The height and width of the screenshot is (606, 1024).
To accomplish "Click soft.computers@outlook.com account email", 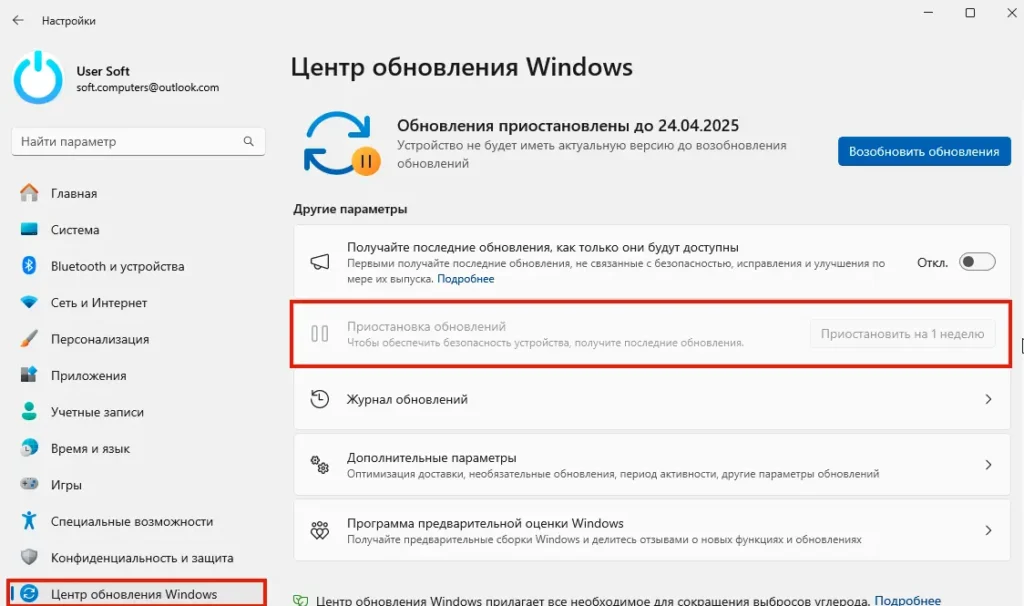I will (x=148, y=88).
